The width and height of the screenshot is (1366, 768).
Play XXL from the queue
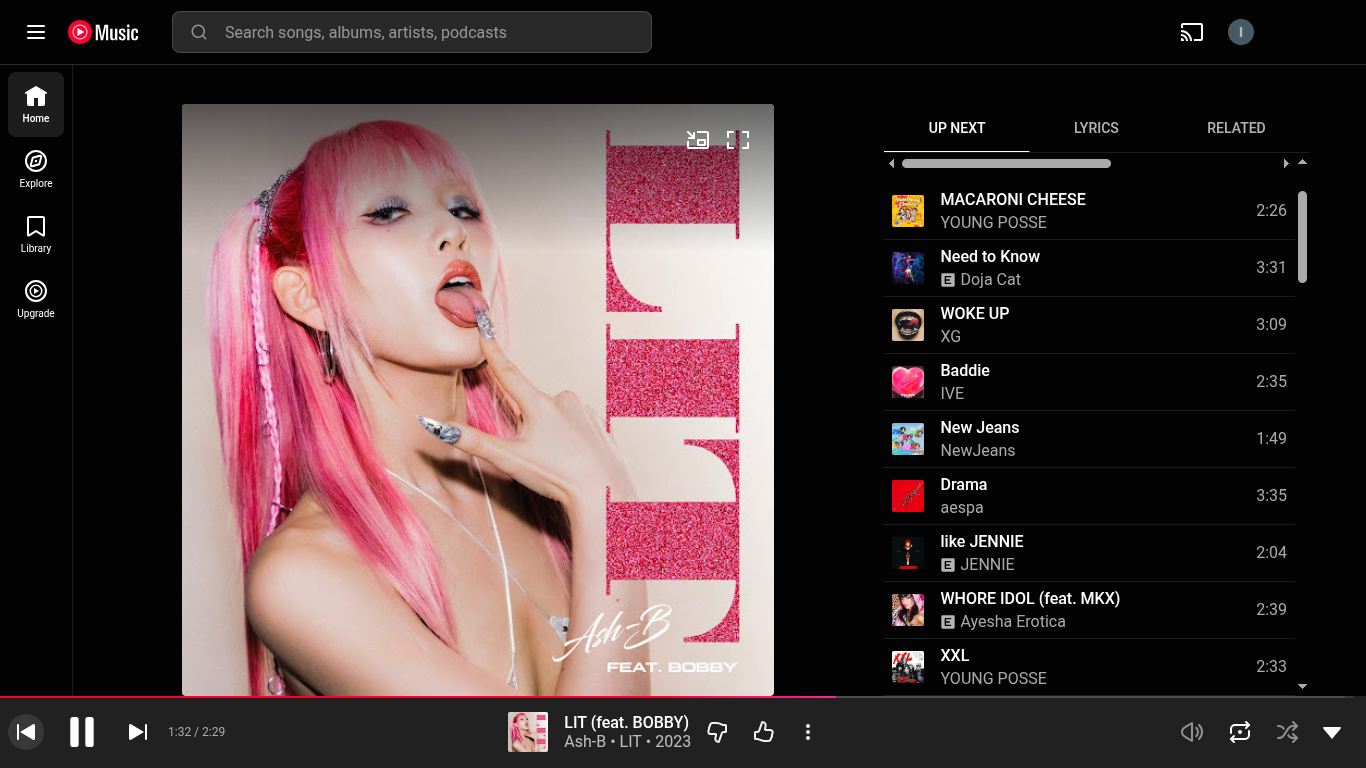(1089, 667)
